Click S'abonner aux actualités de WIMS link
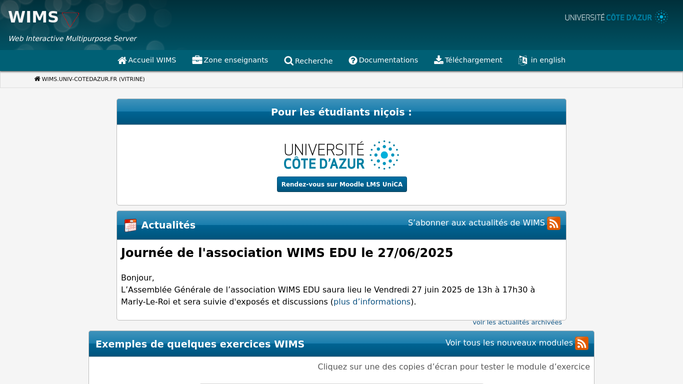This screenshot has width=683, height=384. (x=476, y=223)
